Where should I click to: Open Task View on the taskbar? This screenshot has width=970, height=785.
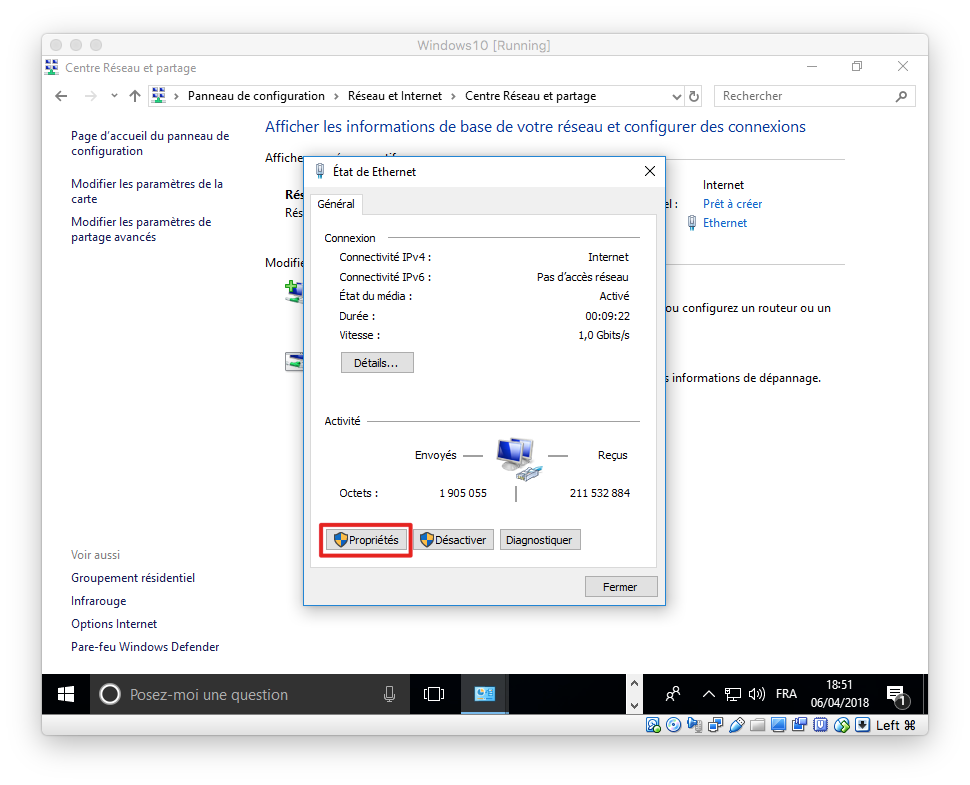pyautogui.click(x=434, y=694)
